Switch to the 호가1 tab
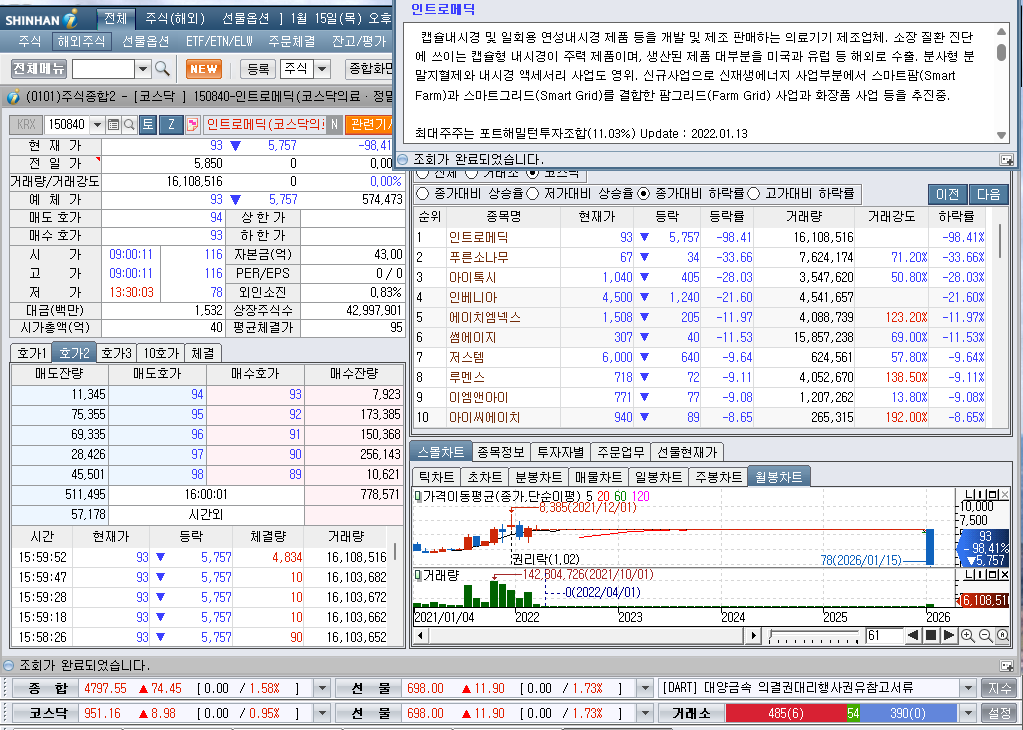Viewport: 1023px width, 730px height. click(x=31, y=353)
